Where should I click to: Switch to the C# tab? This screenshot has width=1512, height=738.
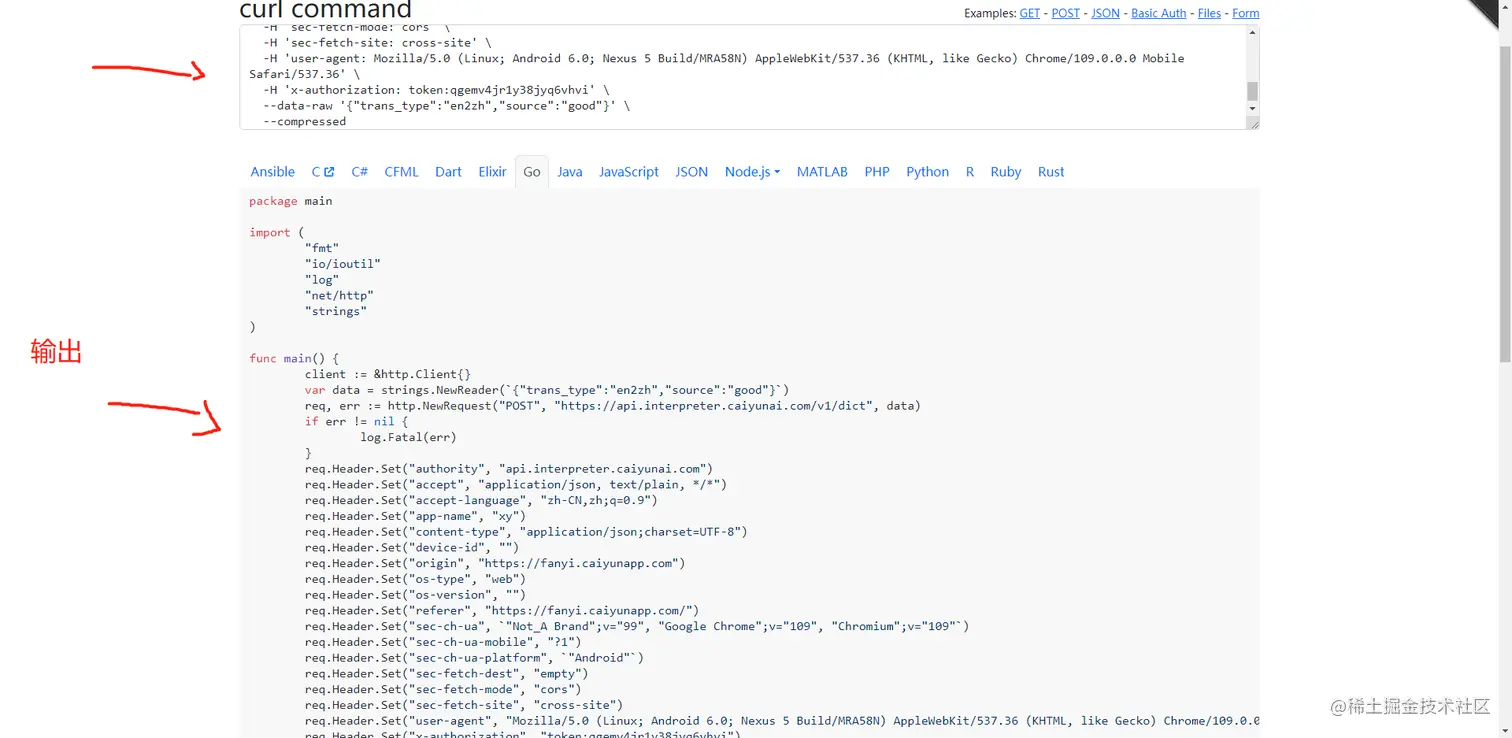(x=359, y=172)
